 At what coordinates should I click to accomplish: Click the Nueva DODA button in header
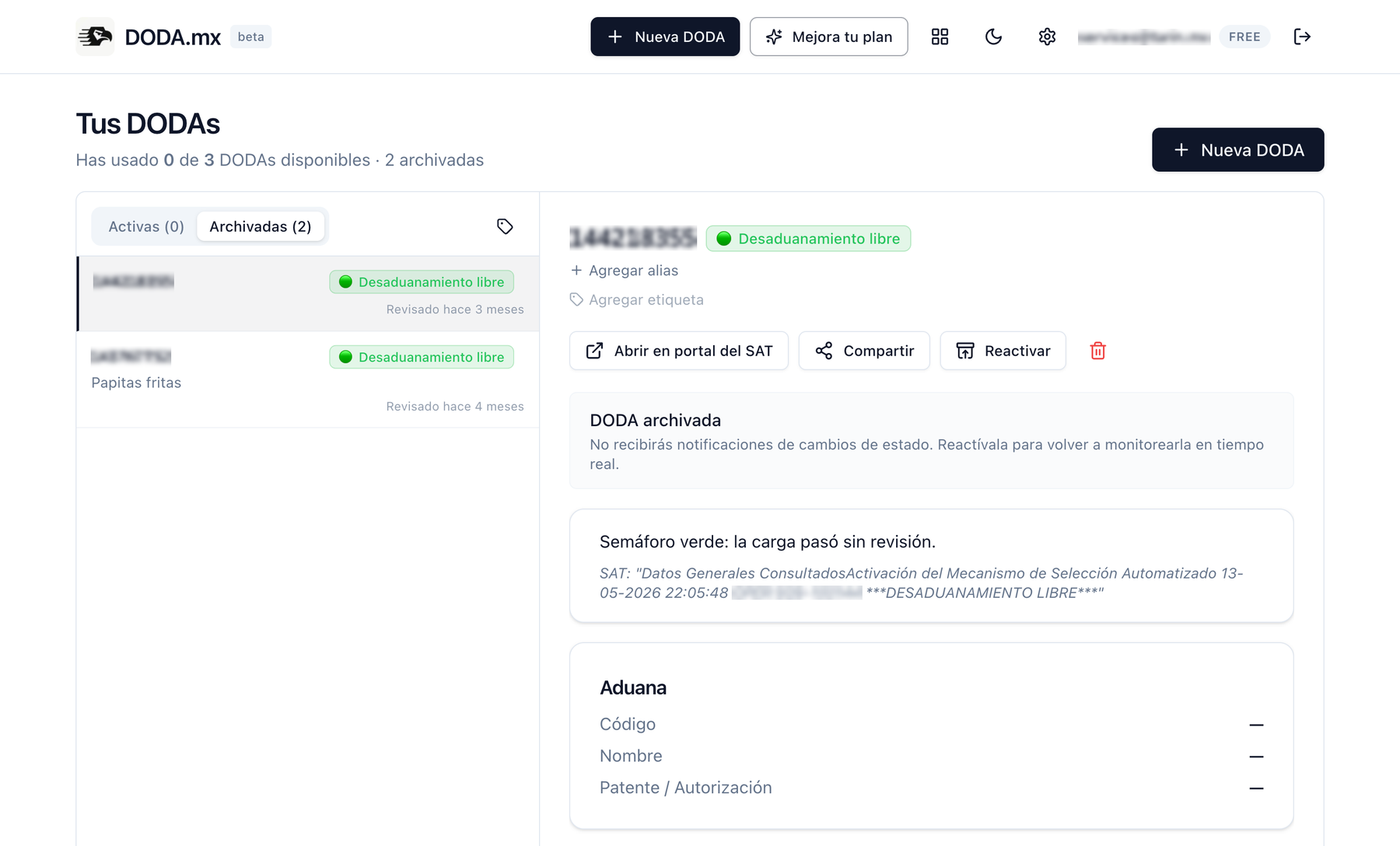(x=665, y=37)
